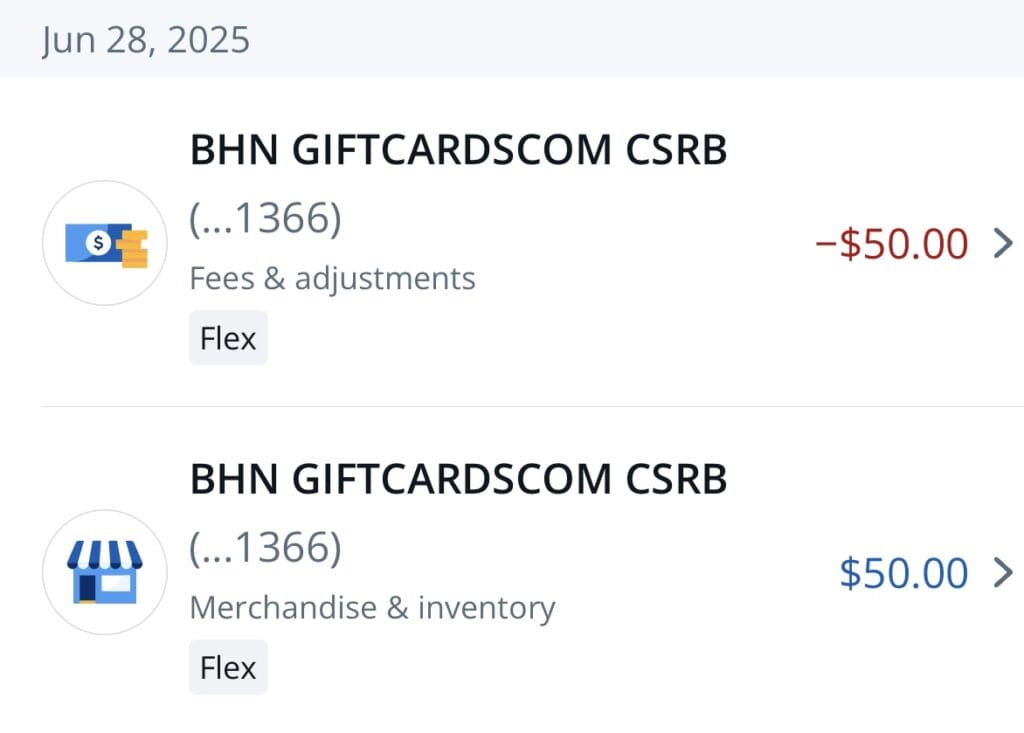Open the positive $50.00 transaction's chevron arrow

point(1002,572)
